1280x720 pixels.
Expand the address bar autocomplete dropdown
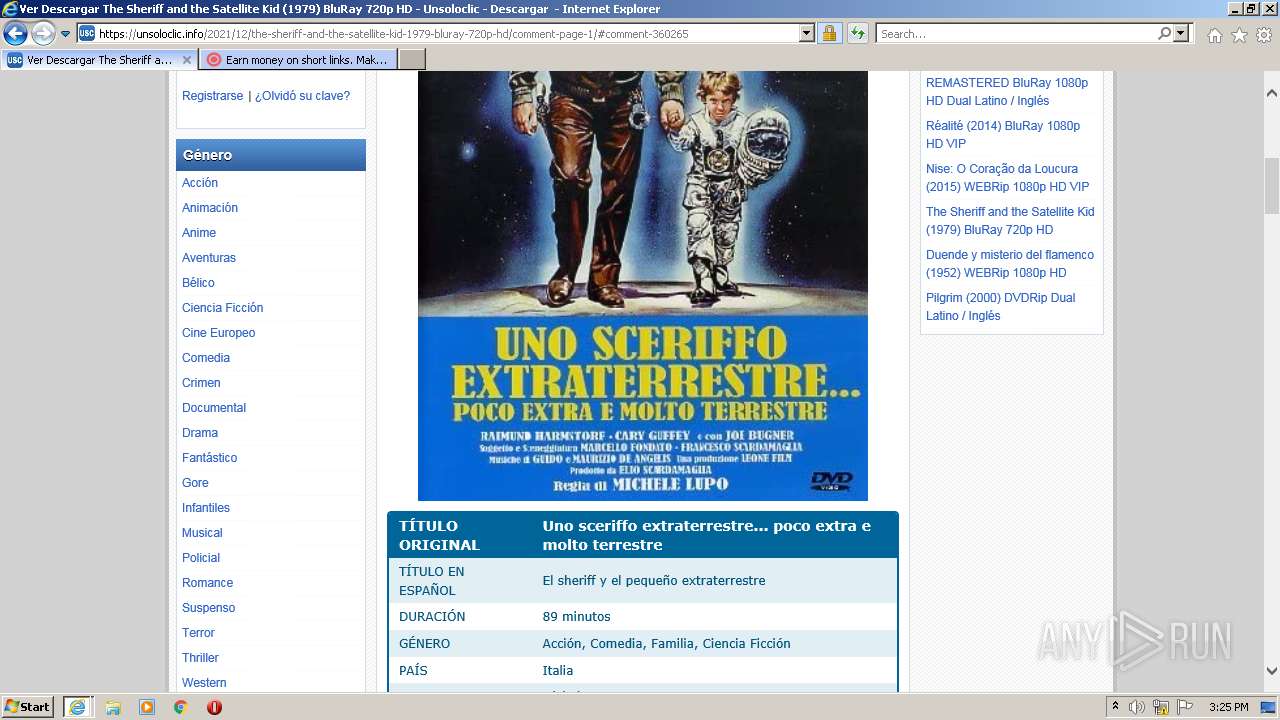[x=807, y=34]
